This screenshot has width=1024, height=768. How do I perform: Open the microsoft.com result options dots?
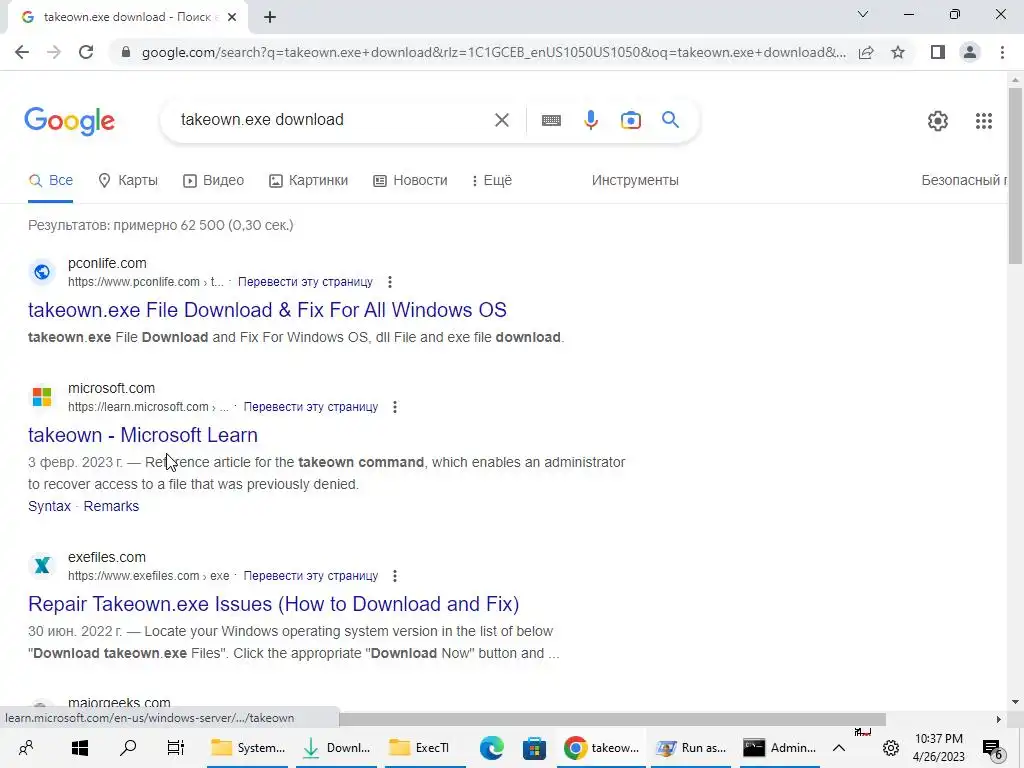395,407
